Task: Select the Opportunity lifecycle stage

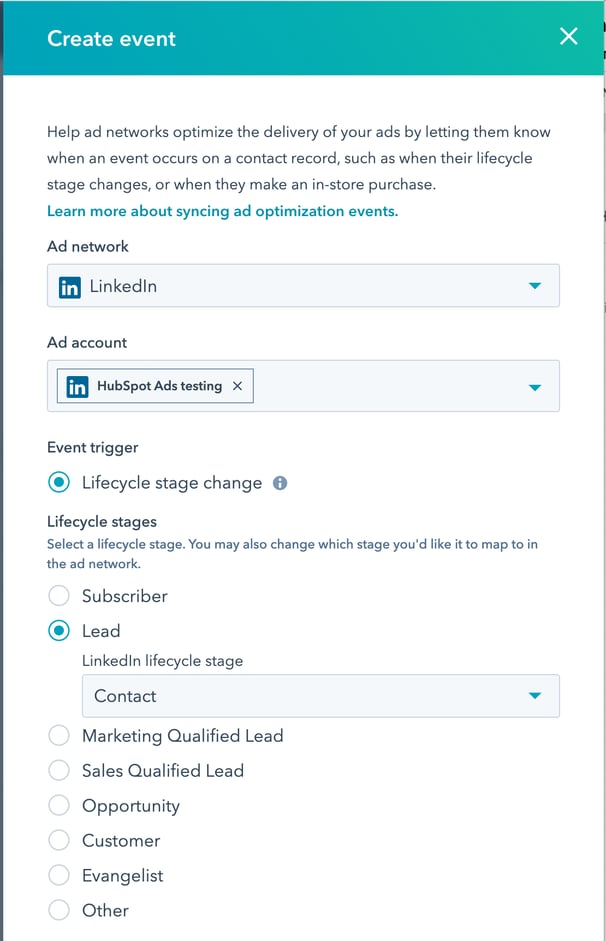Action: [x=60, y=806]
